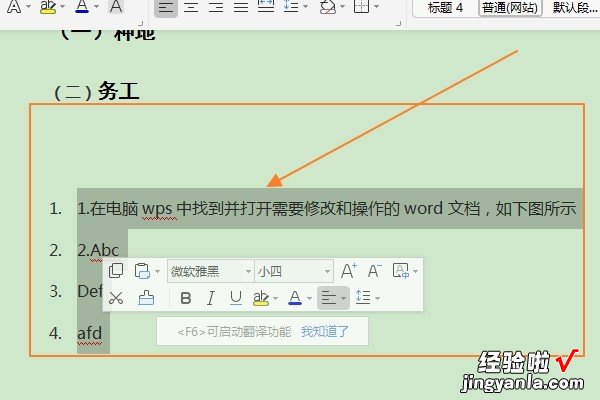600x400 pixels.
Task: Open the 微软雅黑 font name dropdown
Action: click(x=248, y=271)
